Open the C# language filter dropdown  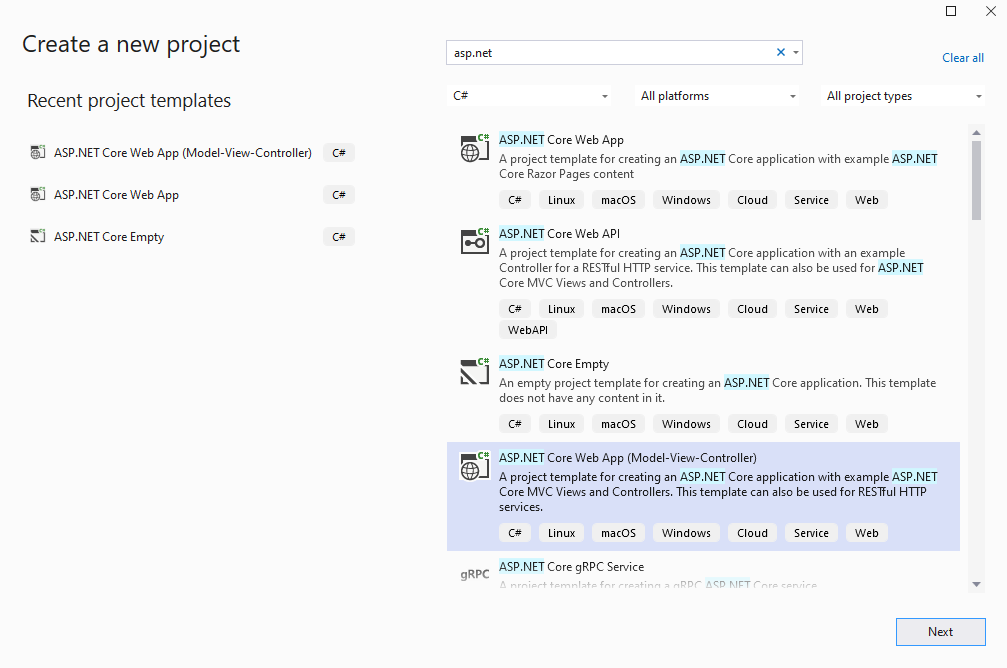[x=529, y=95]
